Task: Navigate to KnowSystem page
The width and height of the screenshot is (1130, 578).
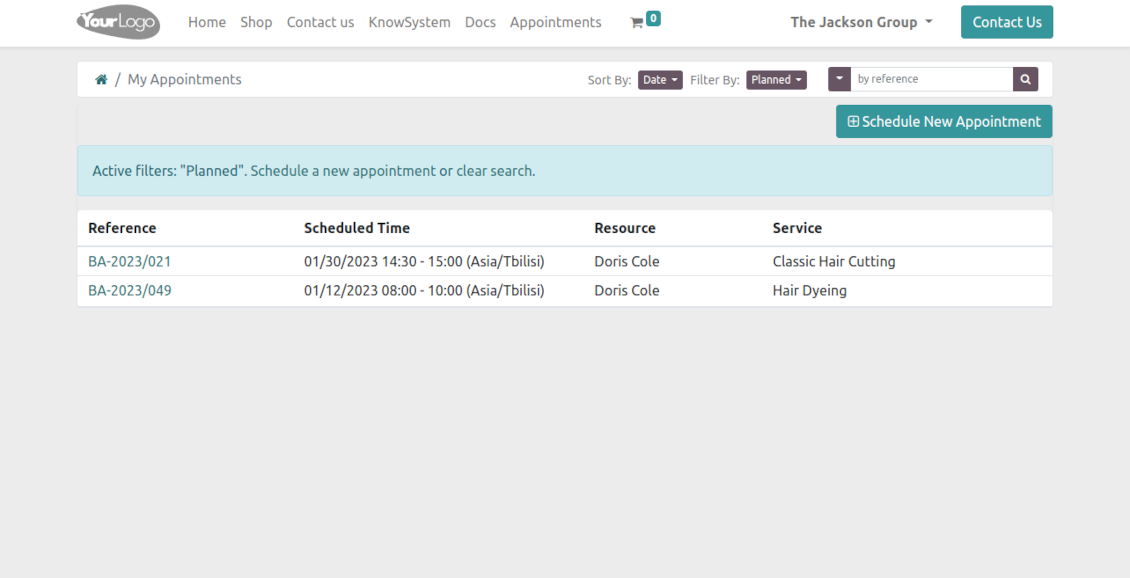Action: click(409, 22)
